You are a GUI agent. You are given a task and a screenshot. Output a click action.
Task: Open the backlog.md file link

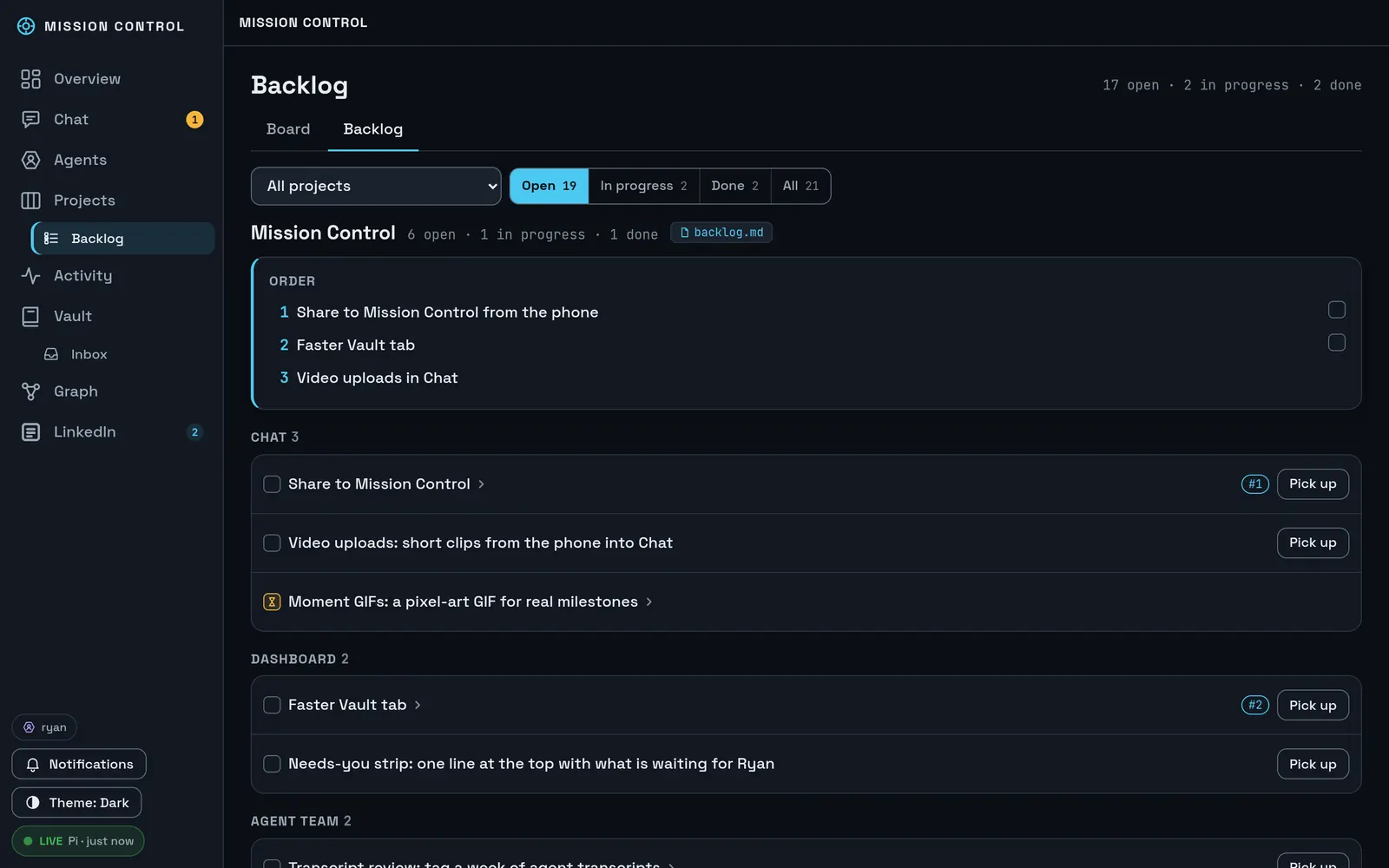click(x=721, y=233)
